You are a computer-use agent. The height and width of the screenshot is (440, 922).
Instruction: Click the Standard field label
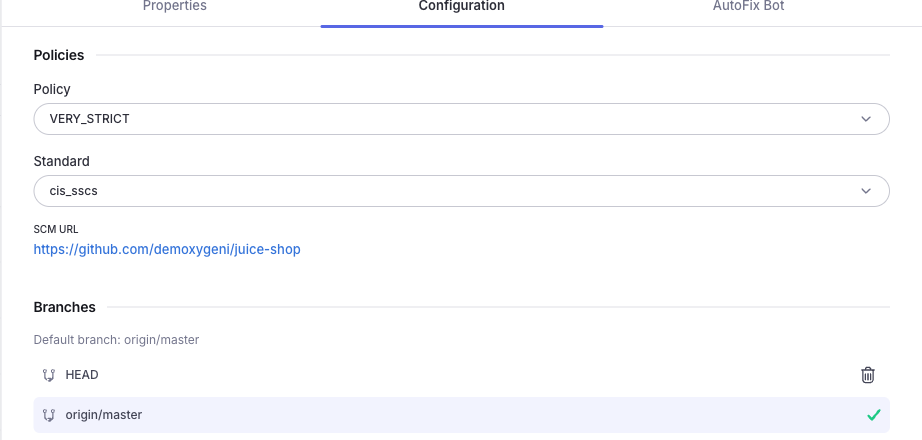click(x=62, y=161)
